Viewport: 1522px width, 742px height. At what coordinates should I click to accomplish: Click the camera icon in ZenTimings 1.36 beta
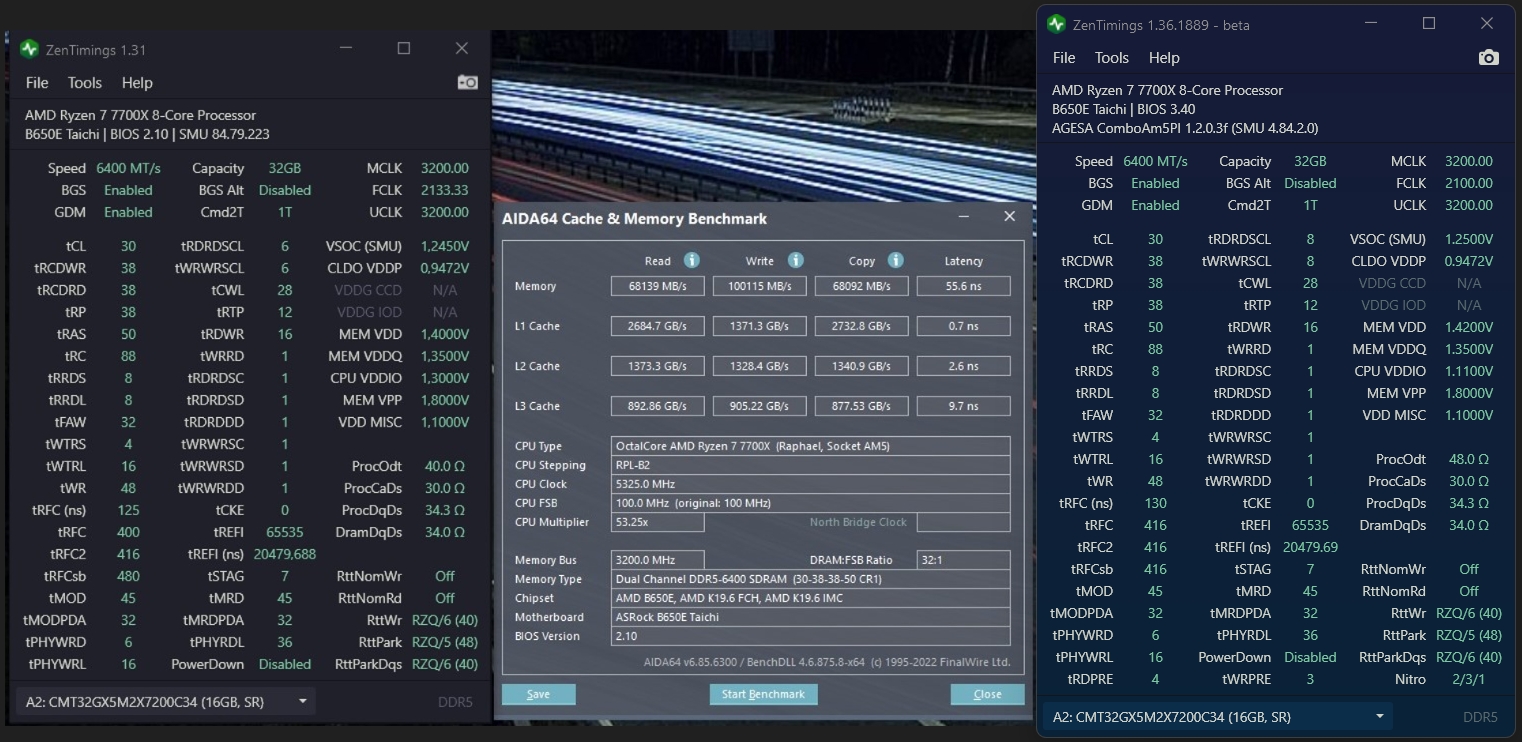click(1488, 58)
